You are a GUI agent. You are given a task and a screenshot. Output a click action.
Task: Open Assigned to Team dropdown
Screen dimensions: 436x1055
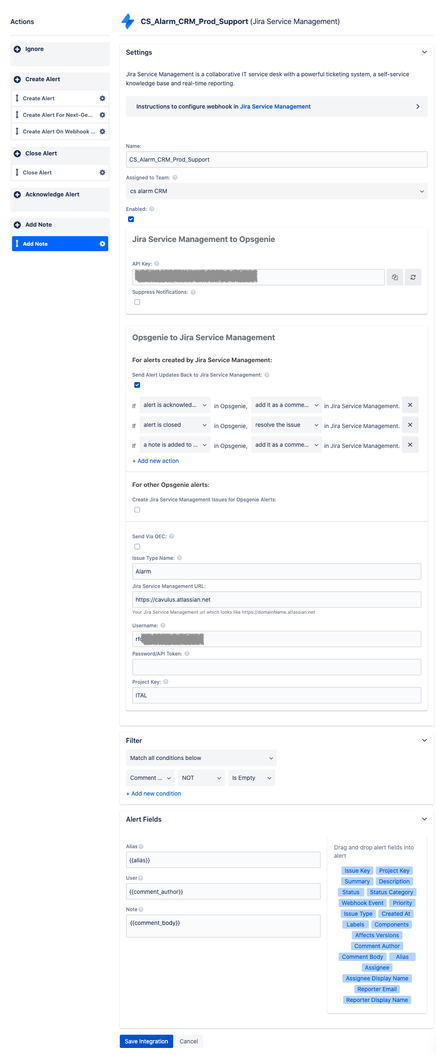point(277,192)
